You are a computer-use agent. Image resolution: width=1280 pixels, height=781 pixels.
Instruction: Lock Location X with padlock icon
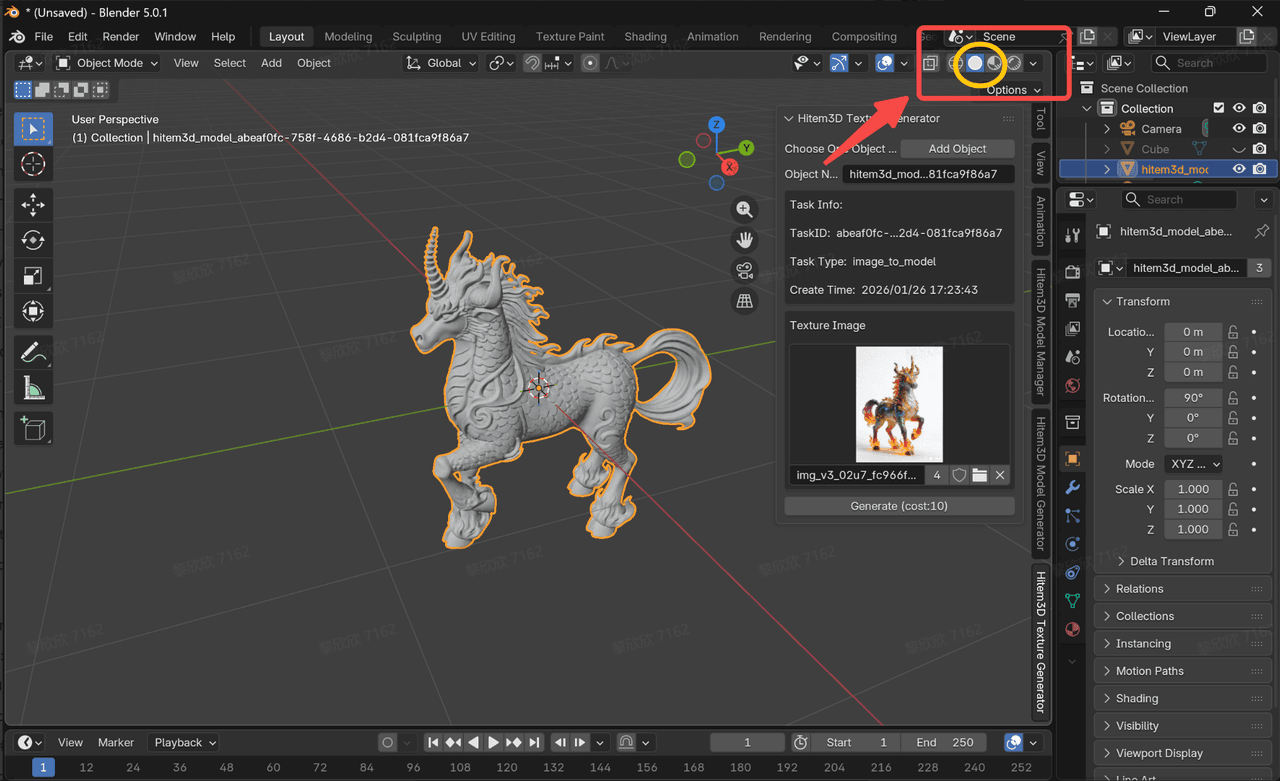point(1233,332)
